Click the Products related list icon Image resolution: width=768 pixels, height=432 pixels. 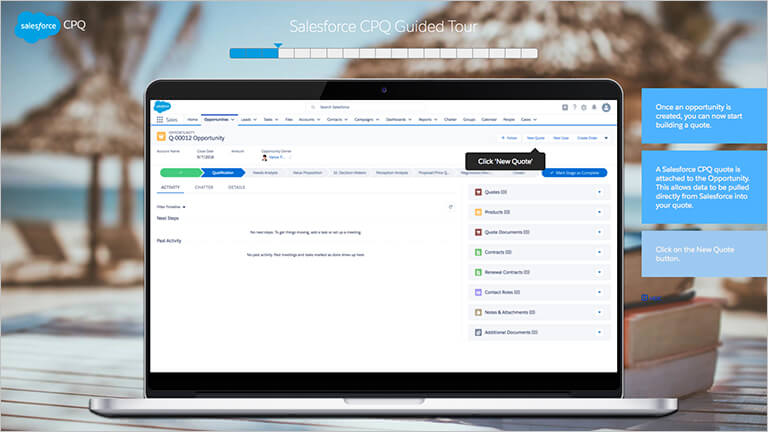pyautogui.click(x=479, y=212)
